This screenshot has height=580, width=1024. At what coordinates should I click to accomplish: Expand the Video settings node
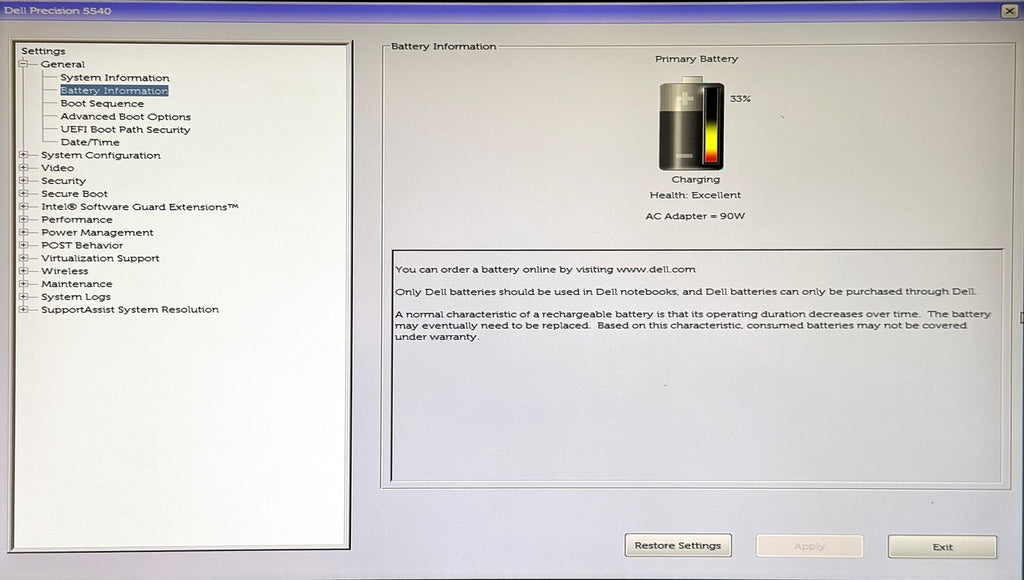click(x=22, y=168)
